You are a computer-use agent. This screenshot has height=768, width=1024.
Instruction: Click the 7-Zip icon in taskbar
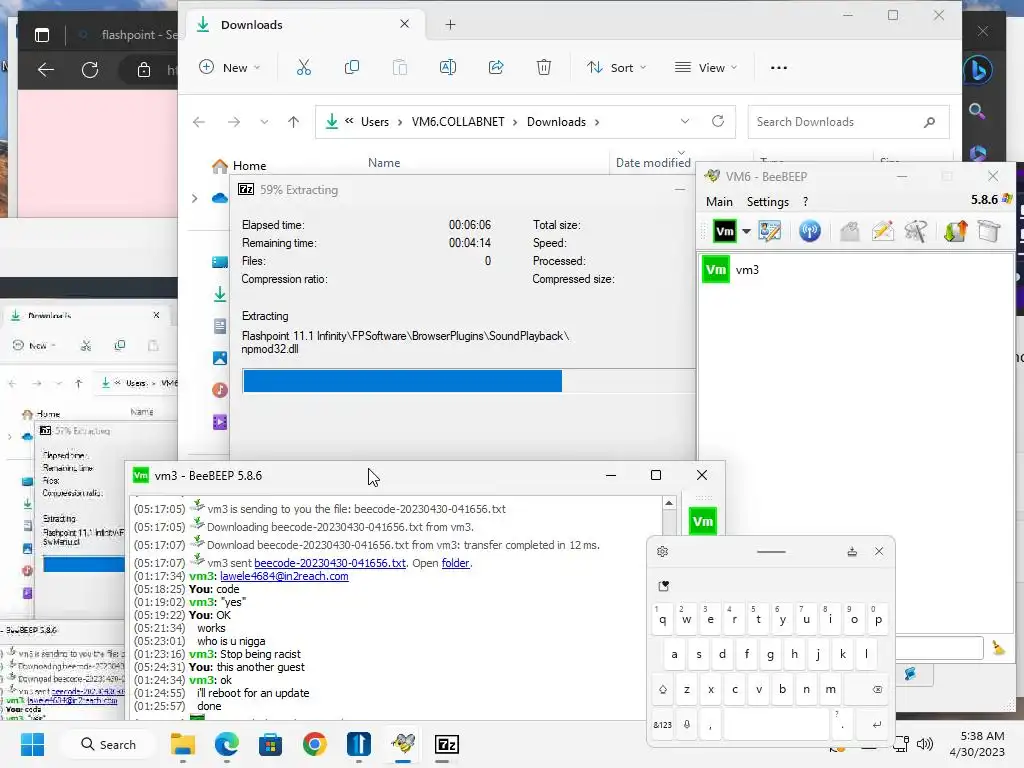point(447,744)
